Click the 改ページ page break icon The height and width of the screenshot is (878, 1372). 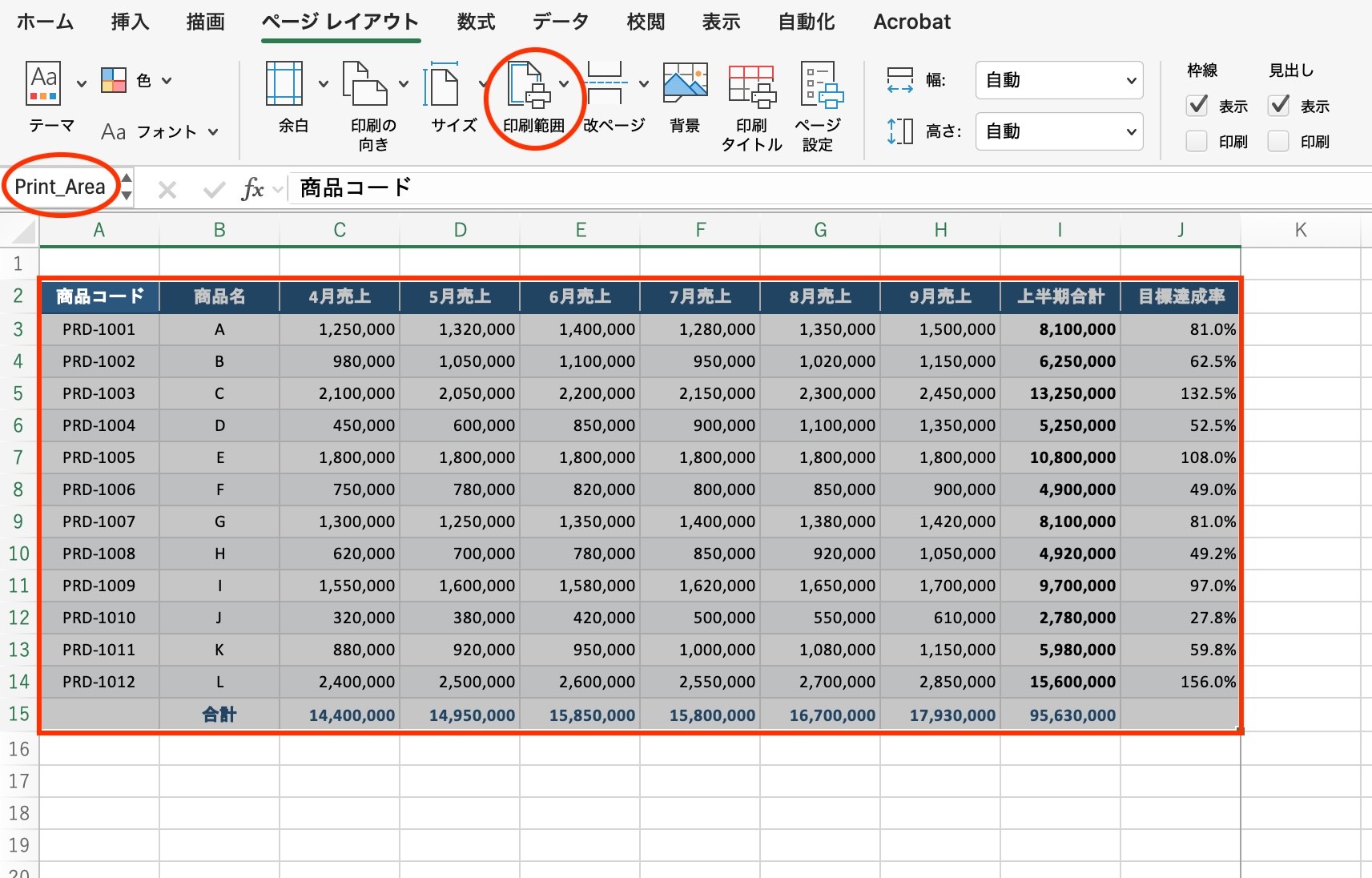pyautogui.click(x=606, y=83)
